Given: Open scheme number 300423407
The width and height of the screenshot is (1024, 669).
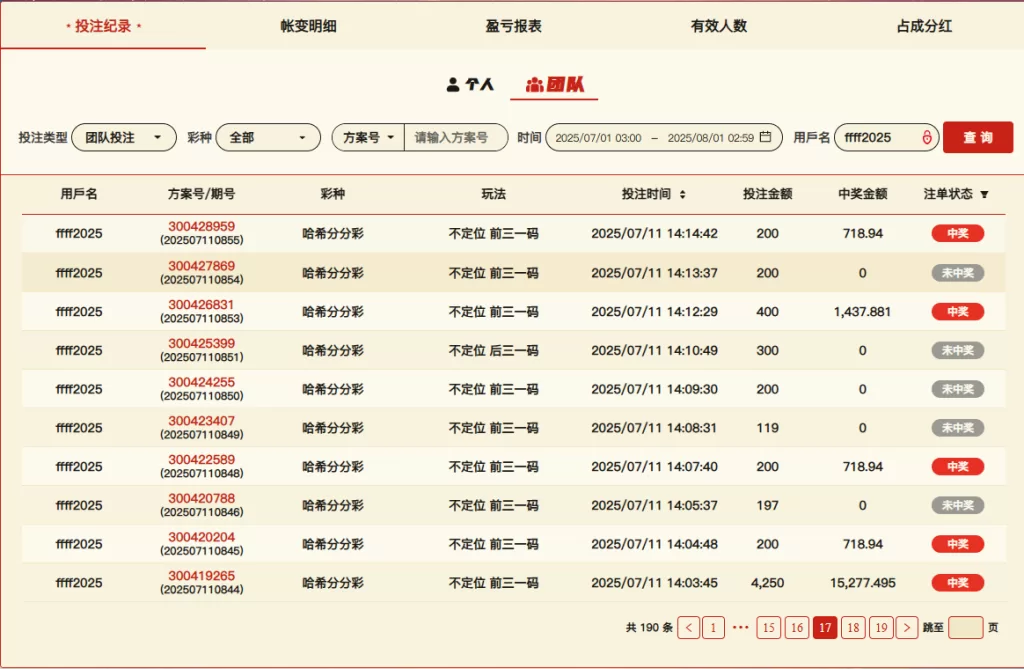Looking at the screenshot, I should [x=201, y=421].
